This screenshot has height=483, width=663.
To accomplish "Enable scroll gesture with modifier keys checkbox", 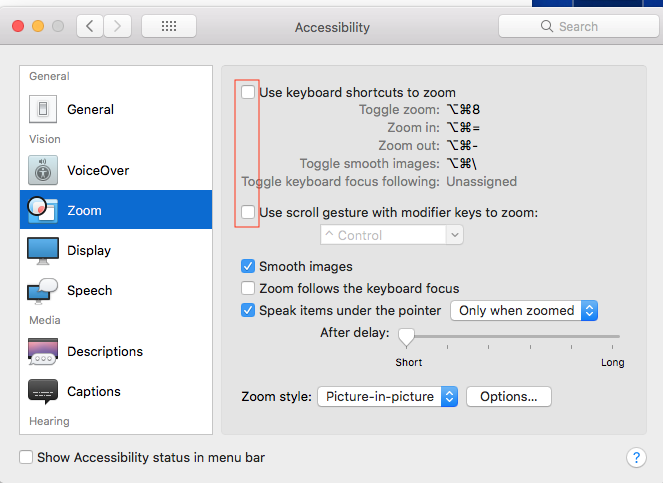I will [248, 212].
